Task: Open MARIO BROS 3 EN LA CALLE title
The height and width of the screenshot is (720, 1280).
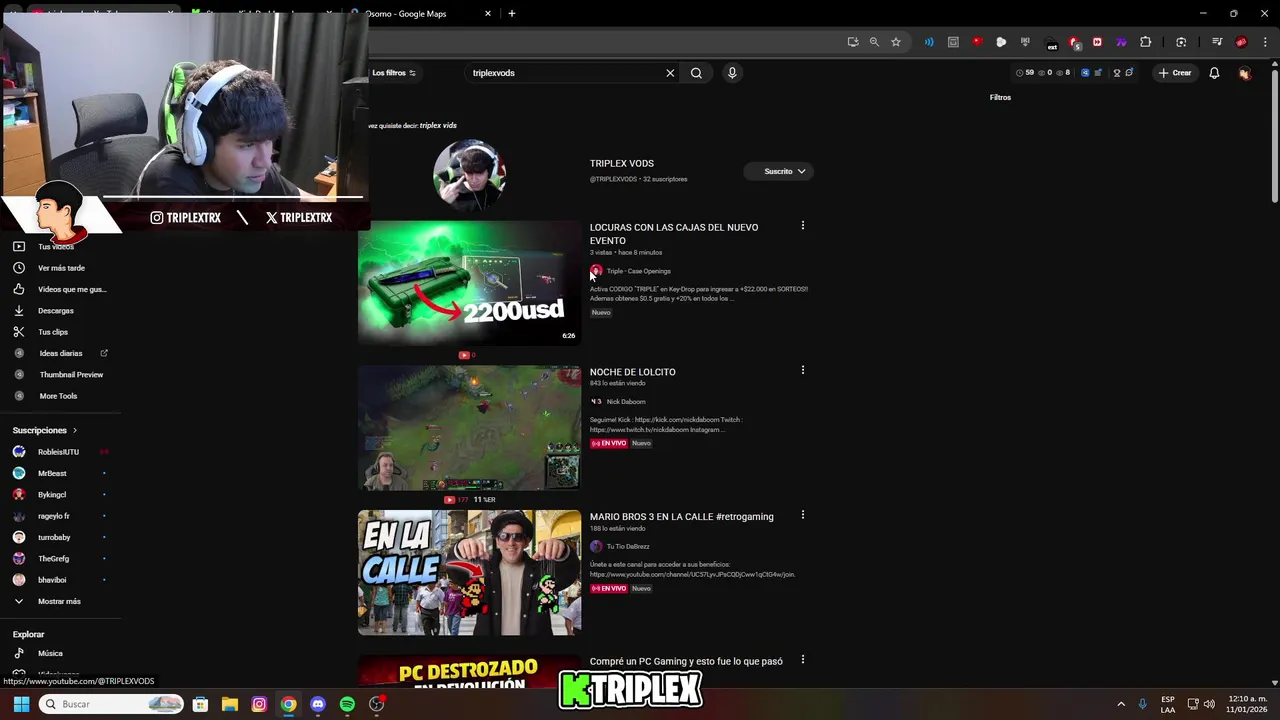Action: pyautogui.click(x=681, y=517)
